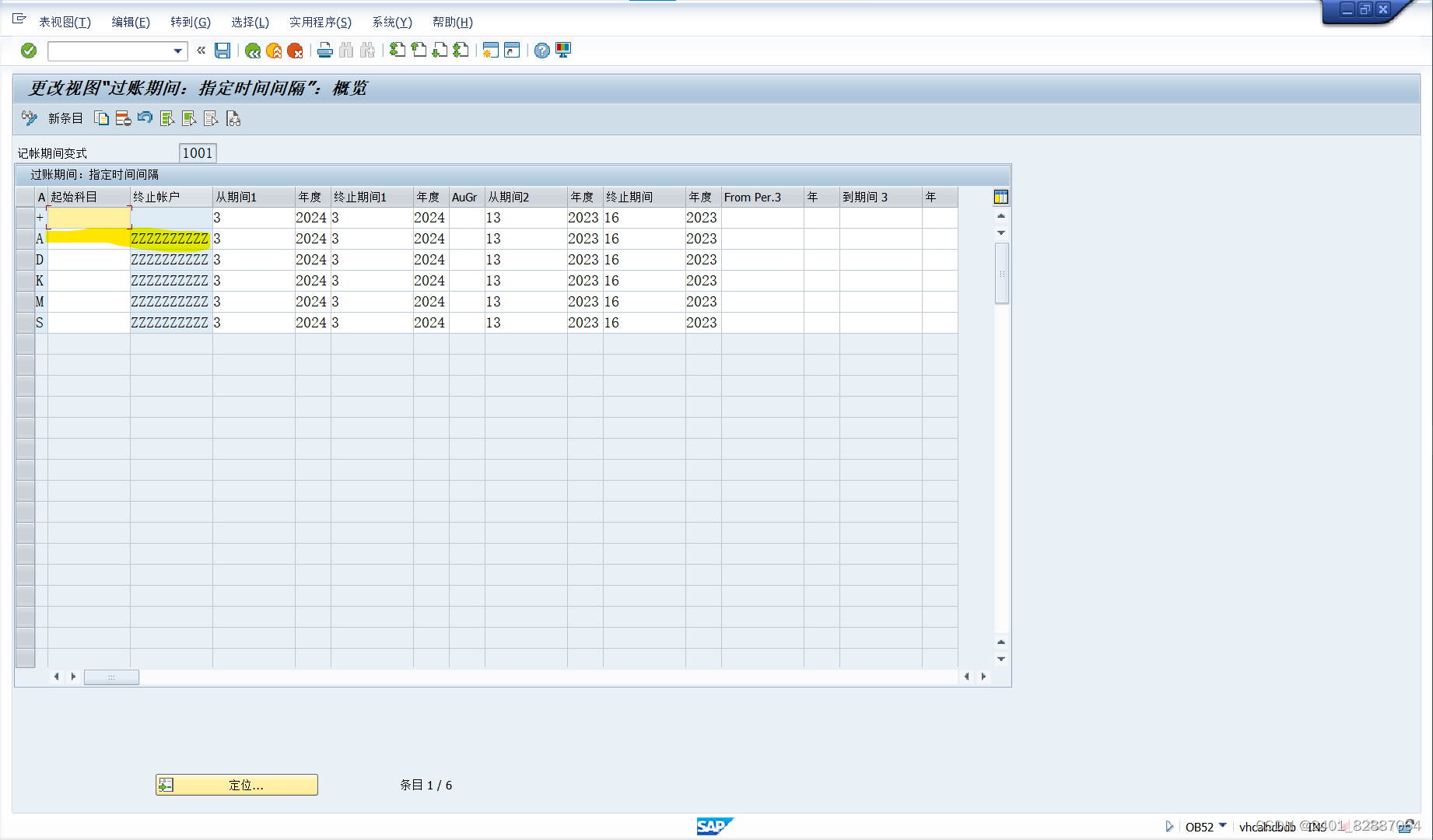Open the 系统(Y) menu
This screenshot has width=1433, height=840.
(391, 22)
